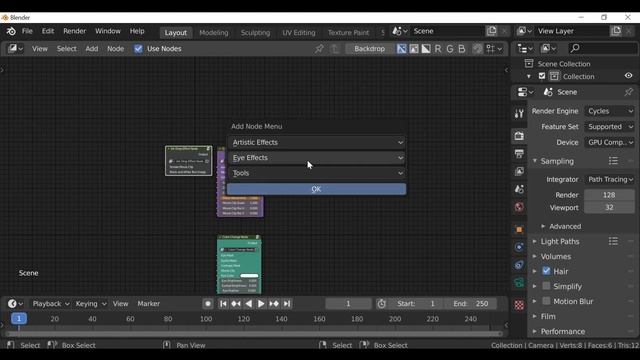The image size is (640, 360).
Task: Open the World properties tab
Action: [x=519, y=207]
